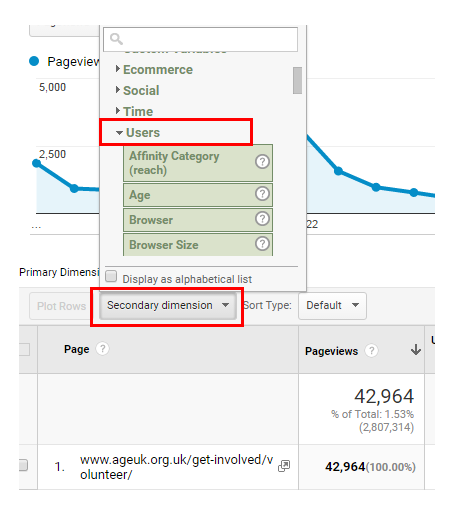Toggle the select-all checkbox in table header

(x=24, y=350)
